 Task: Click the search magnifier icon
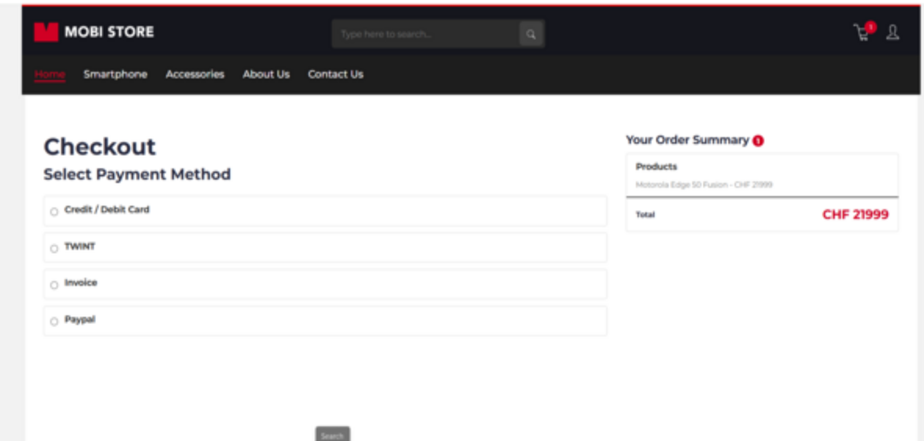531,34
